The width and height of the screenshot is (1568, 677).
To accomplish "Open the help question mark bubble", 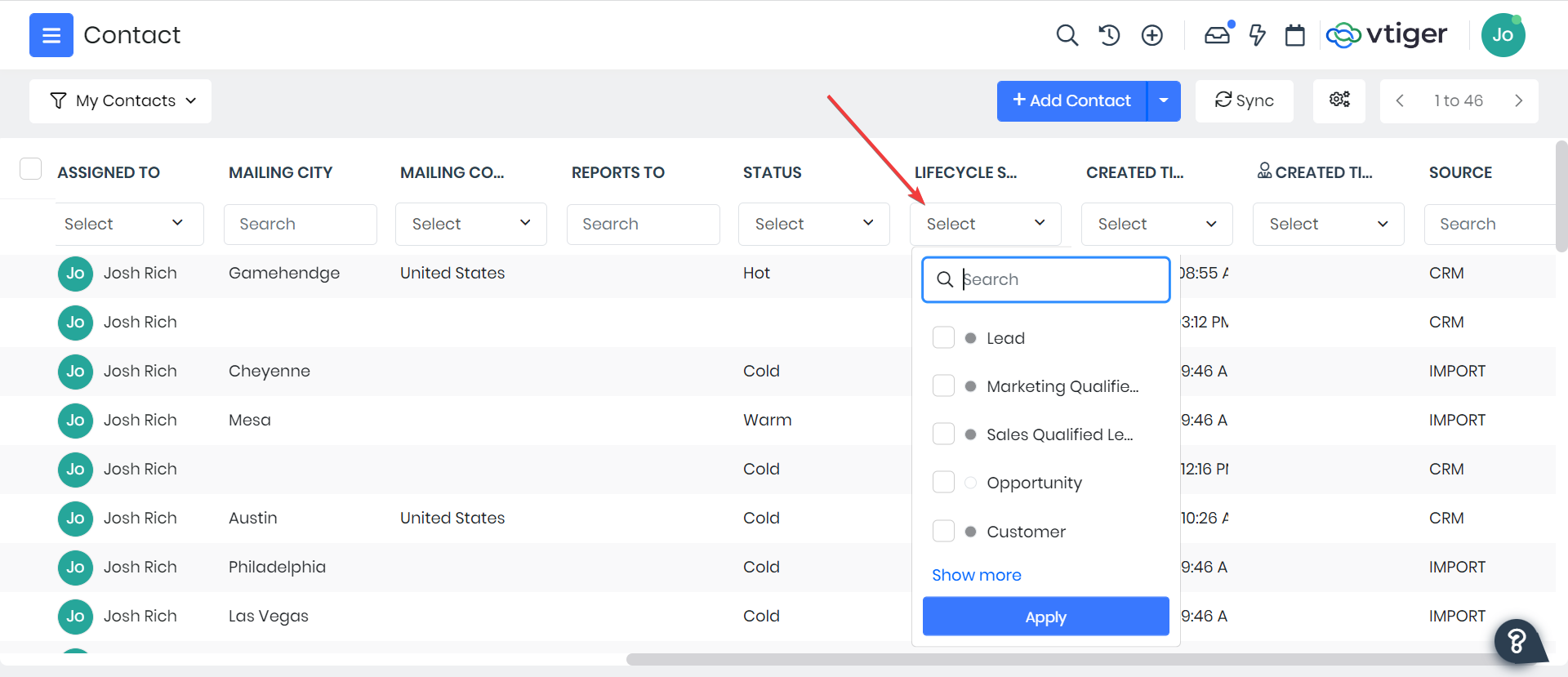I will [x=1517, y=641].
